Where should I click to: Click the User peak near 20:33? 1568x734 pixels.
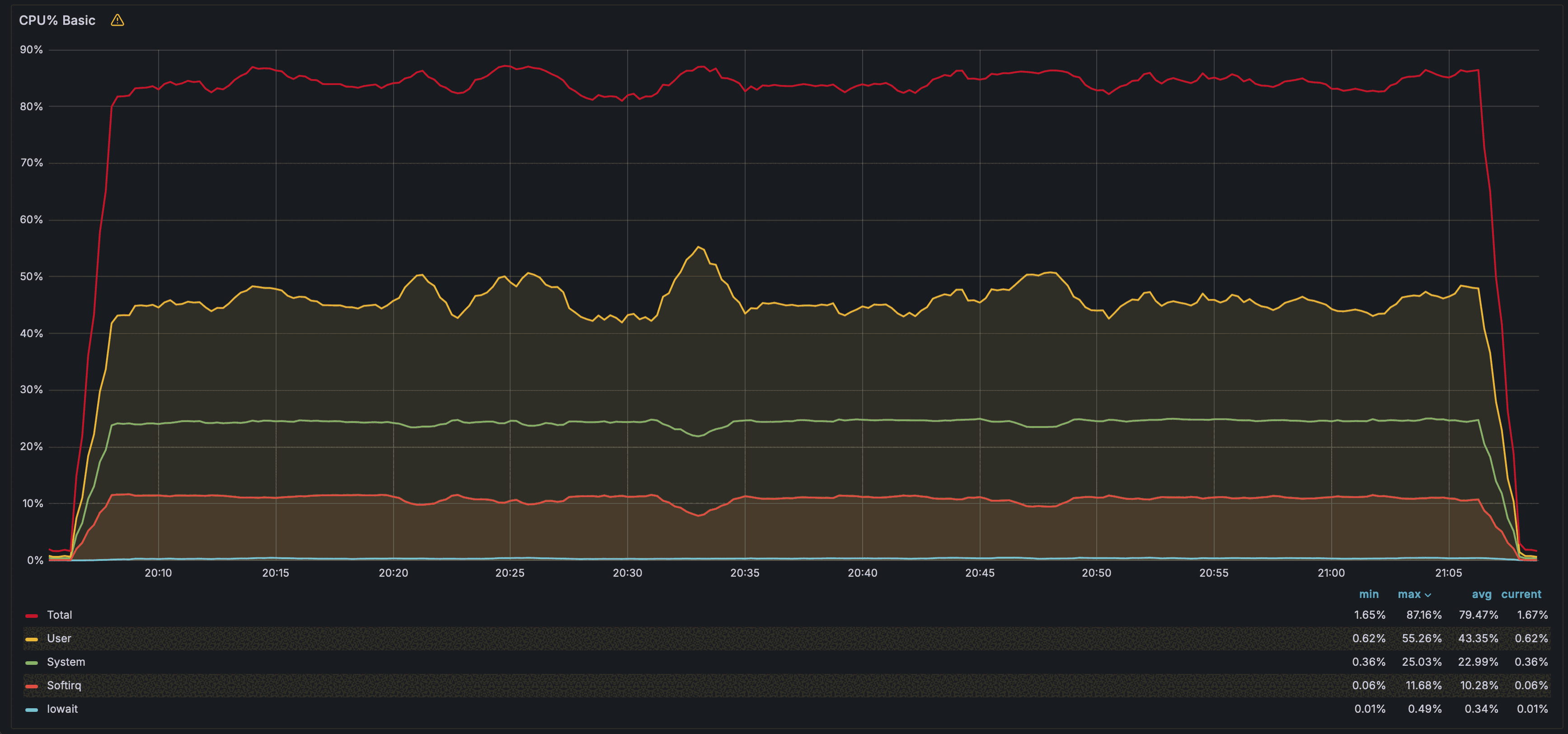(699, 247)
